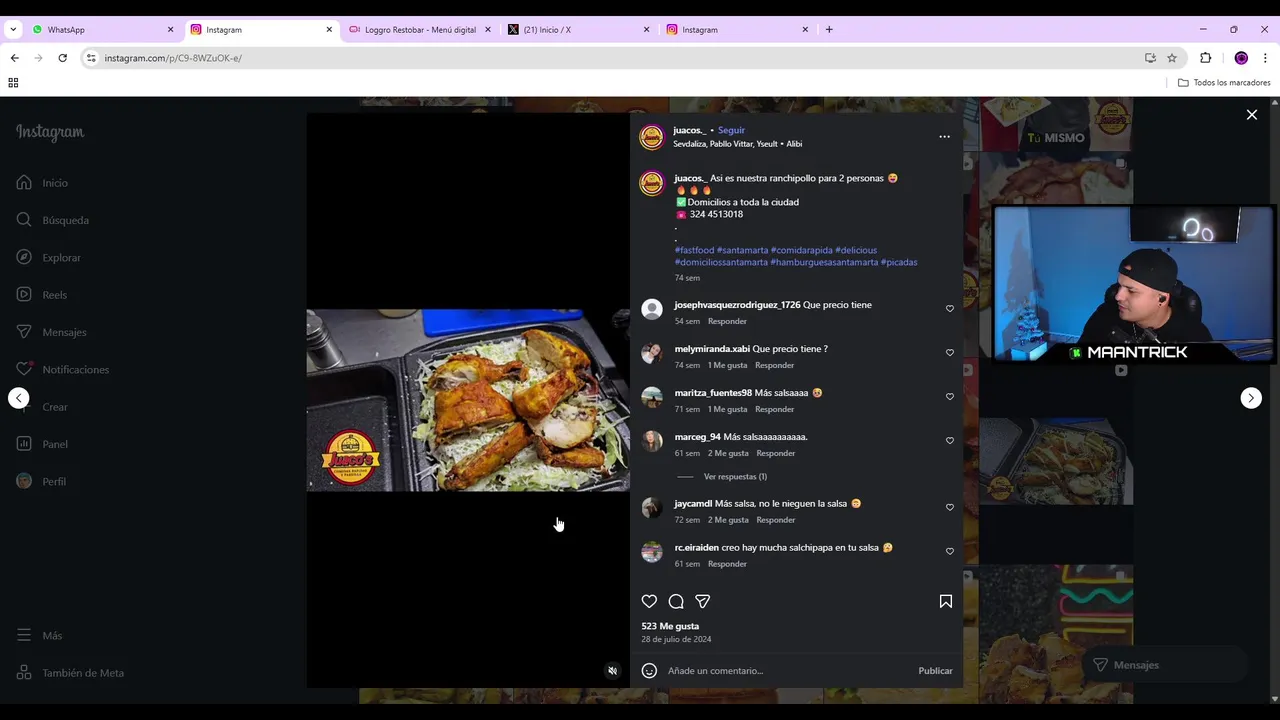Open Perfil in the sidebar
Image resolution: width=1280 pixels, height=720 pixels.
click(41, 482)
